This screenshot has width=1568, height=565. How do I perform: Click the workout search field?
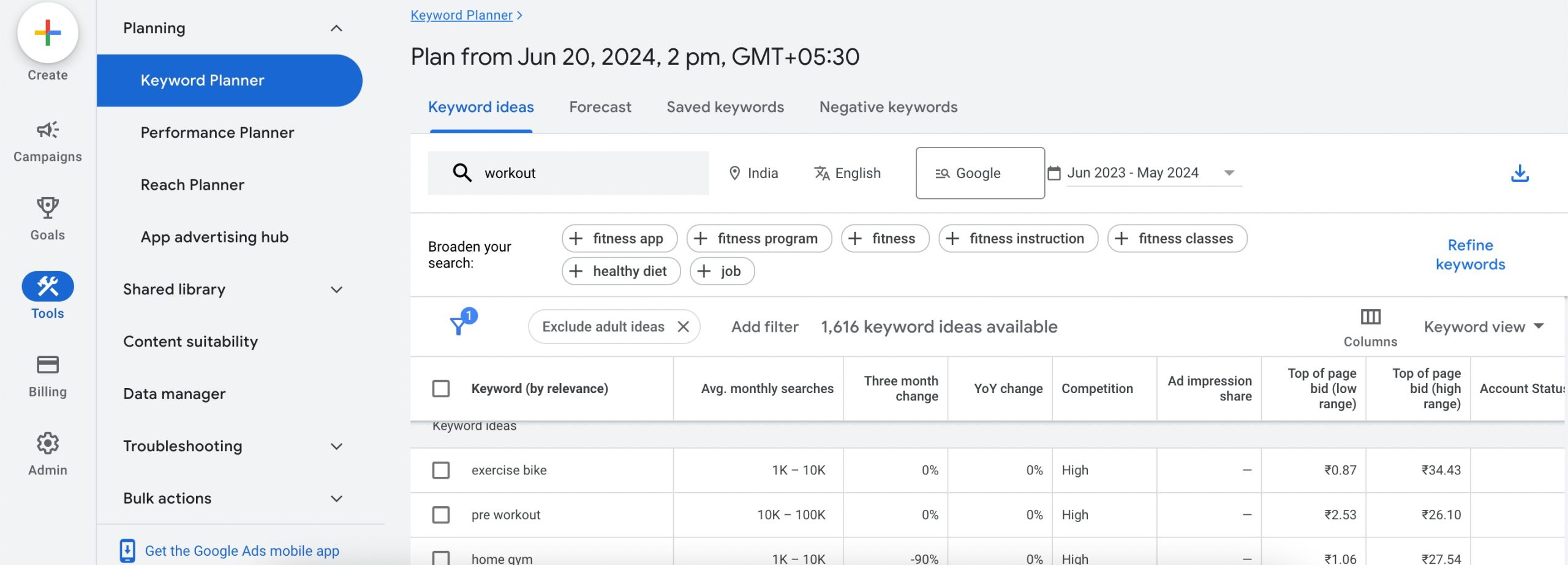tap(568, 173)
